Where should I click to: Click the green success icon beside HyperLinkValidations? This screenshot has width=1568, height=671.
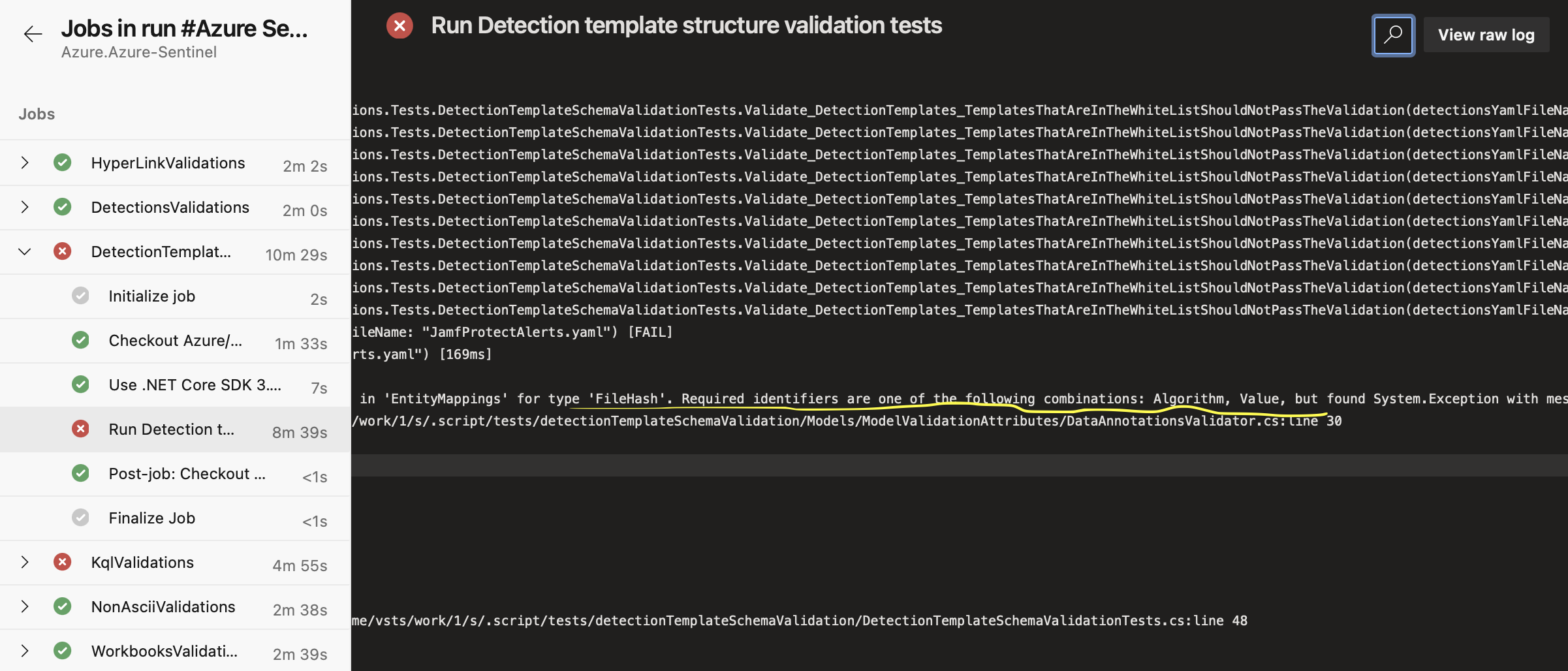[62, 162]
